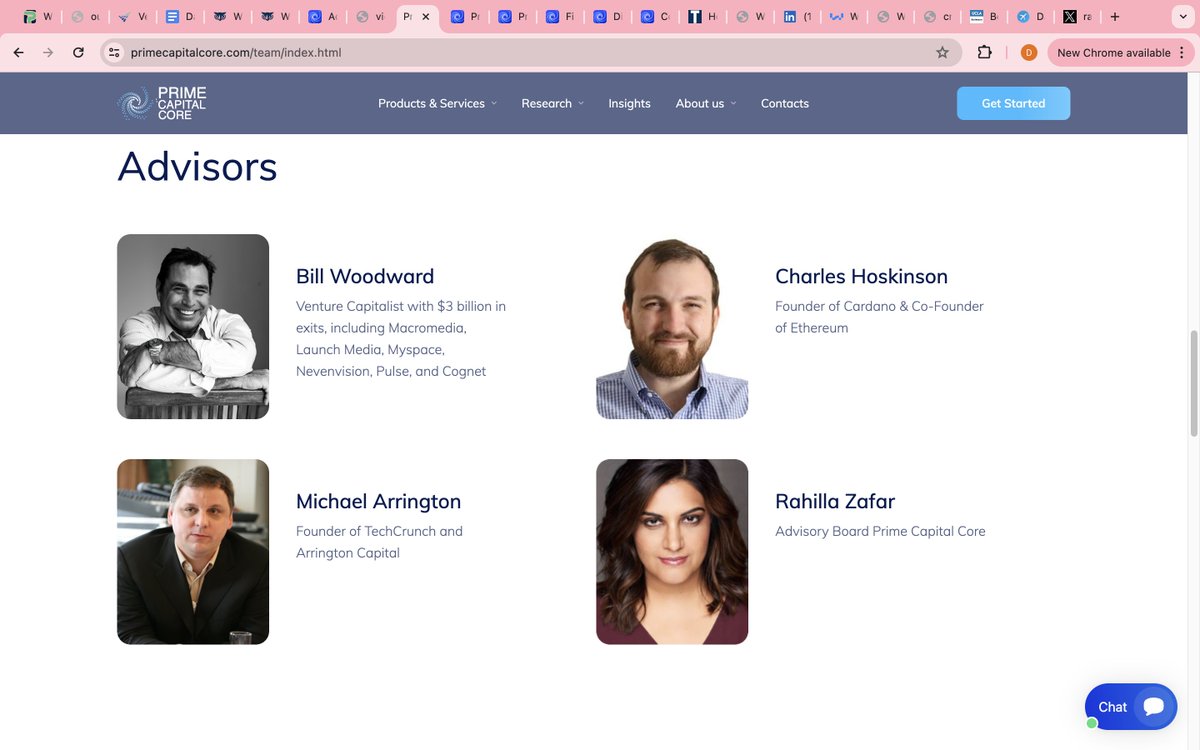Switch to the paper plane icon tab
1200x750 pixels.
click(x=132, y=17)
